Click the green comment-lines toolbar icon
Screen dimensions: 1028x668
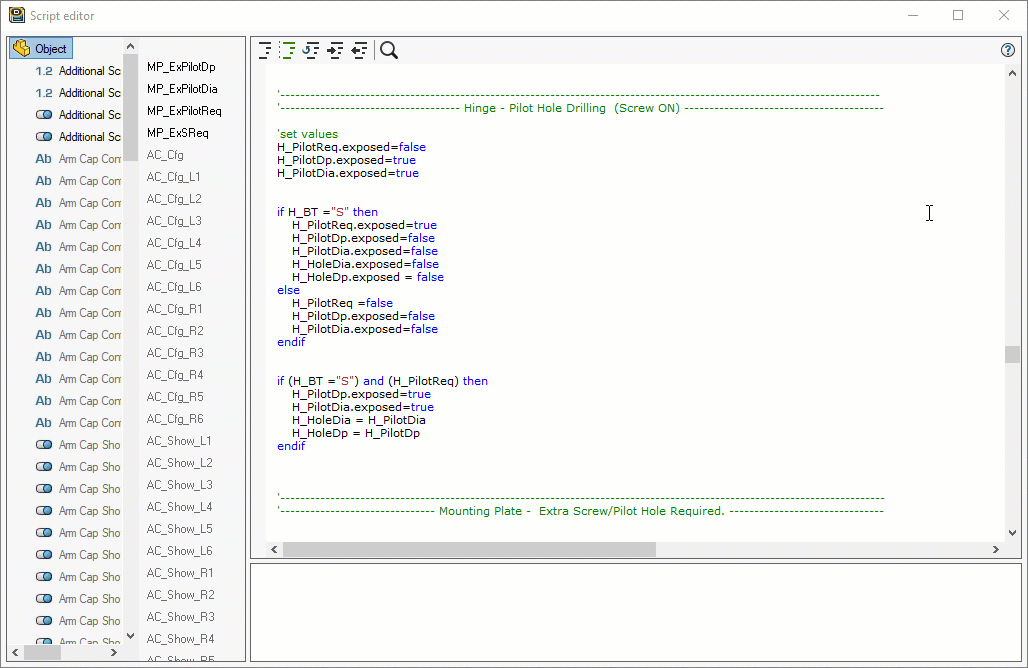287,50
